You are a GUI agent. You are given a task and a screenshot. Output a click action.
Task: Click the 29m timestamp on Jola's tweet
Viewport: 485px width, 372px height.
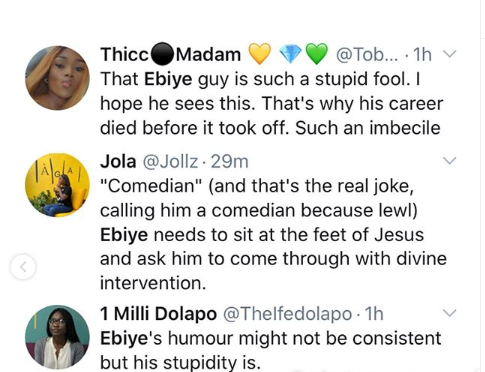coord(230,161)
